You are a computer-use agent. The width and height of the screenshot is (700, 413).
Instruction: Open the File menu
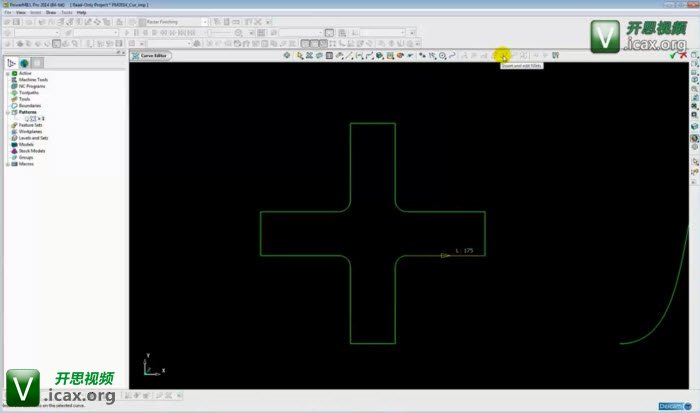coord(7,12)
